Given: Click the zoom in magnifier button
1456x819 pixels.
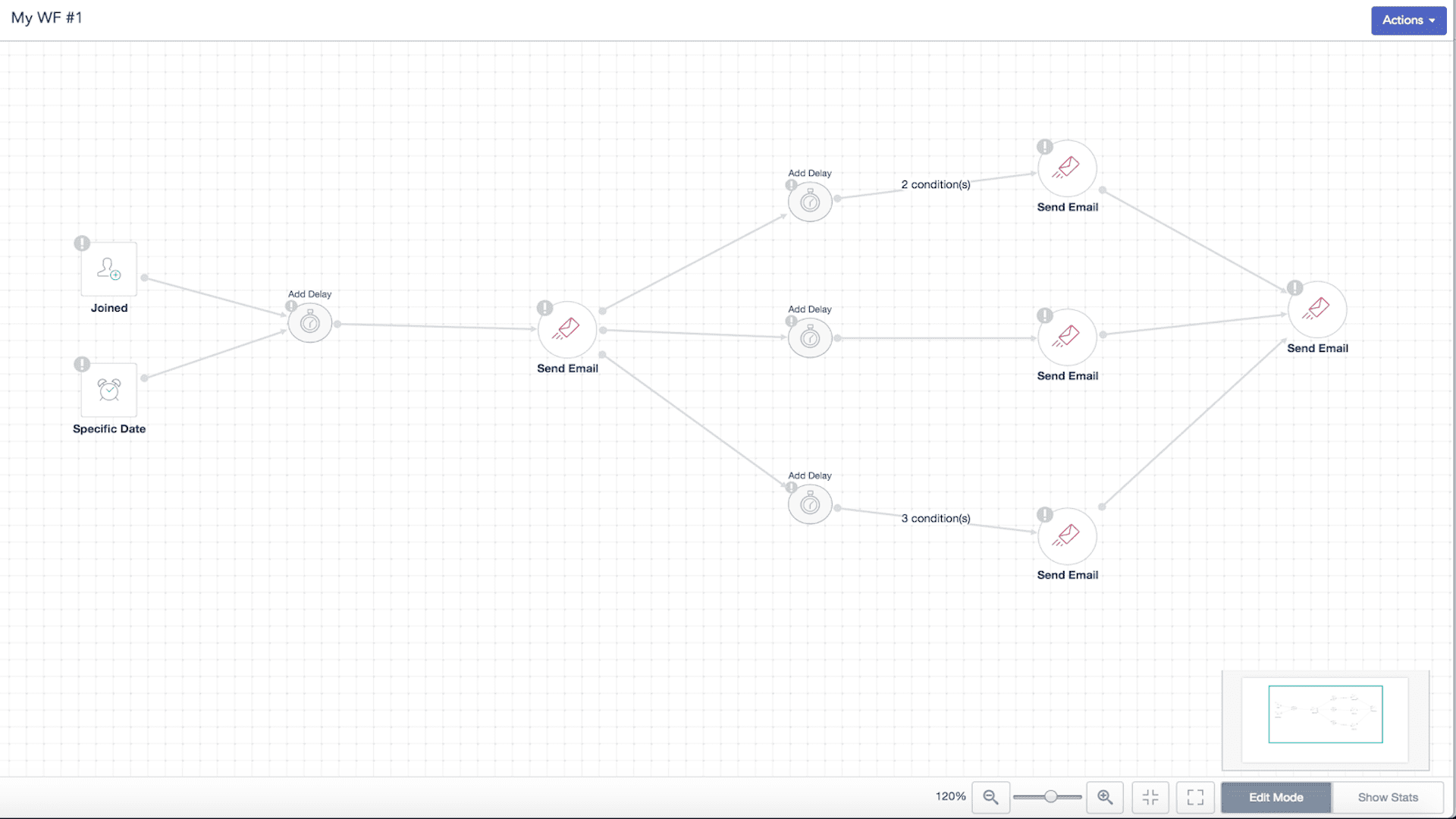Looking at the screenshot, I should pyautogui.click(x=1105, y=796).
